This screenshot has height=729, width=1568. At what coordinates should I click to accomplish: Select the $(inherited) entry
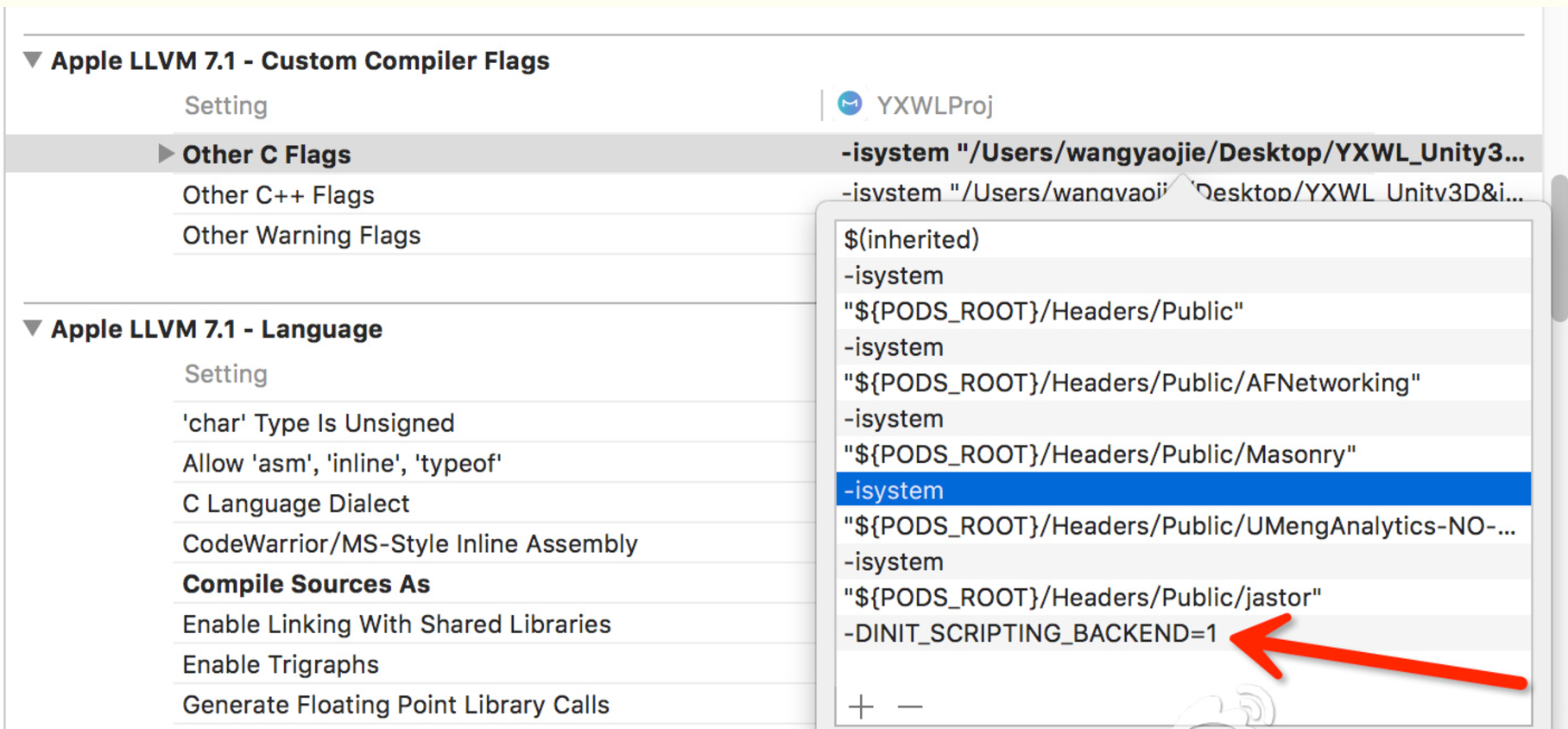(1184, 239)
